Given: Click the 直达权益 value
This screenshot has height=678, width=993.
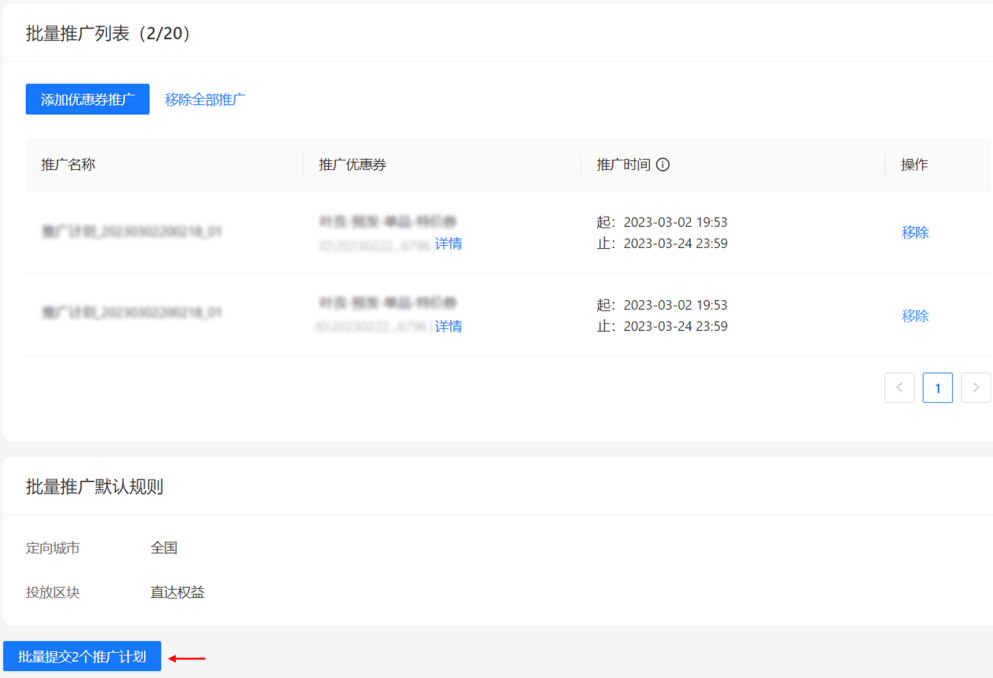Looking at the screenshot, I should click(x=177, y=593).
